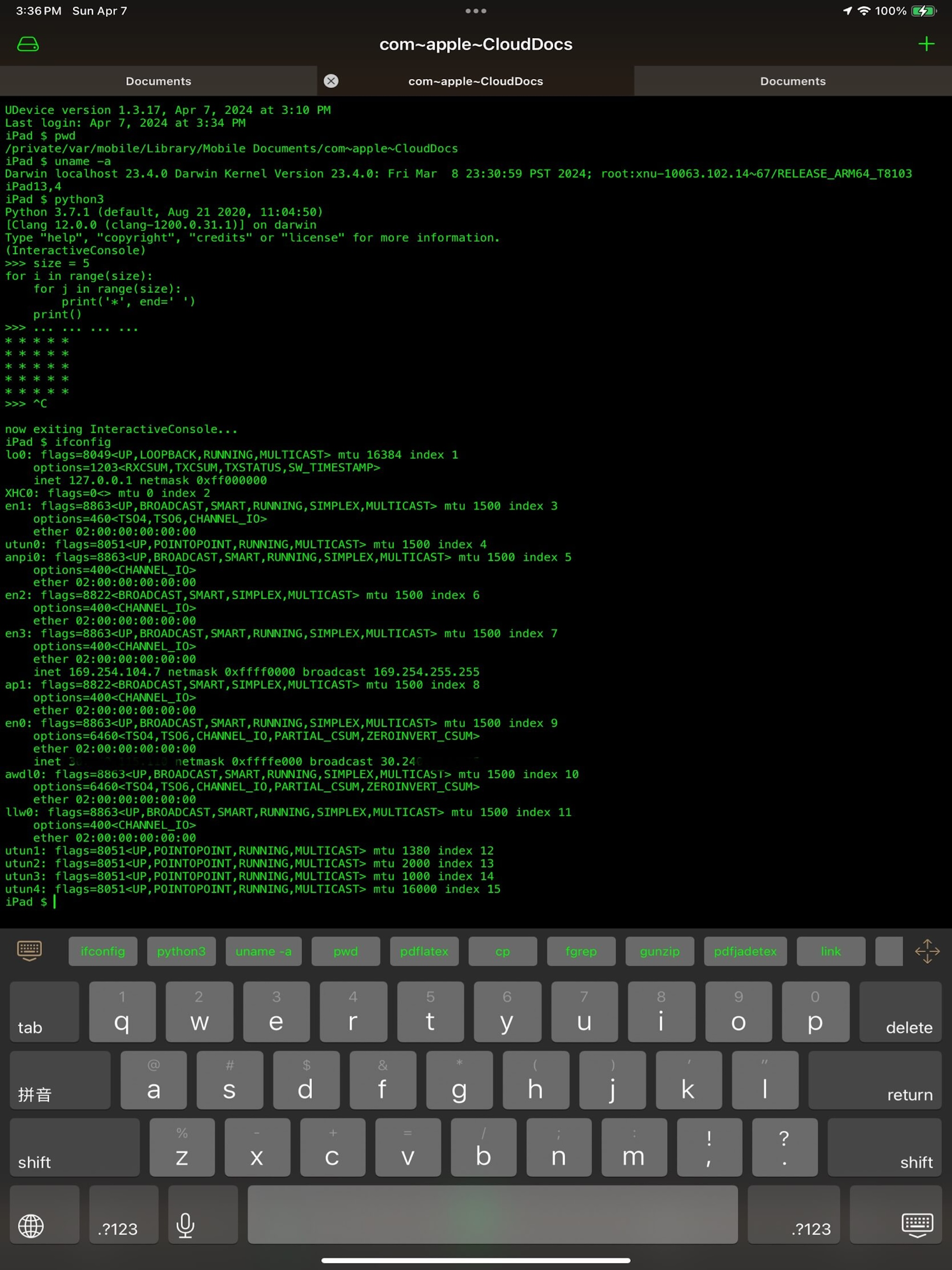
Task: Tap the return key on keyboard
Action: [x=875, y=1079]
